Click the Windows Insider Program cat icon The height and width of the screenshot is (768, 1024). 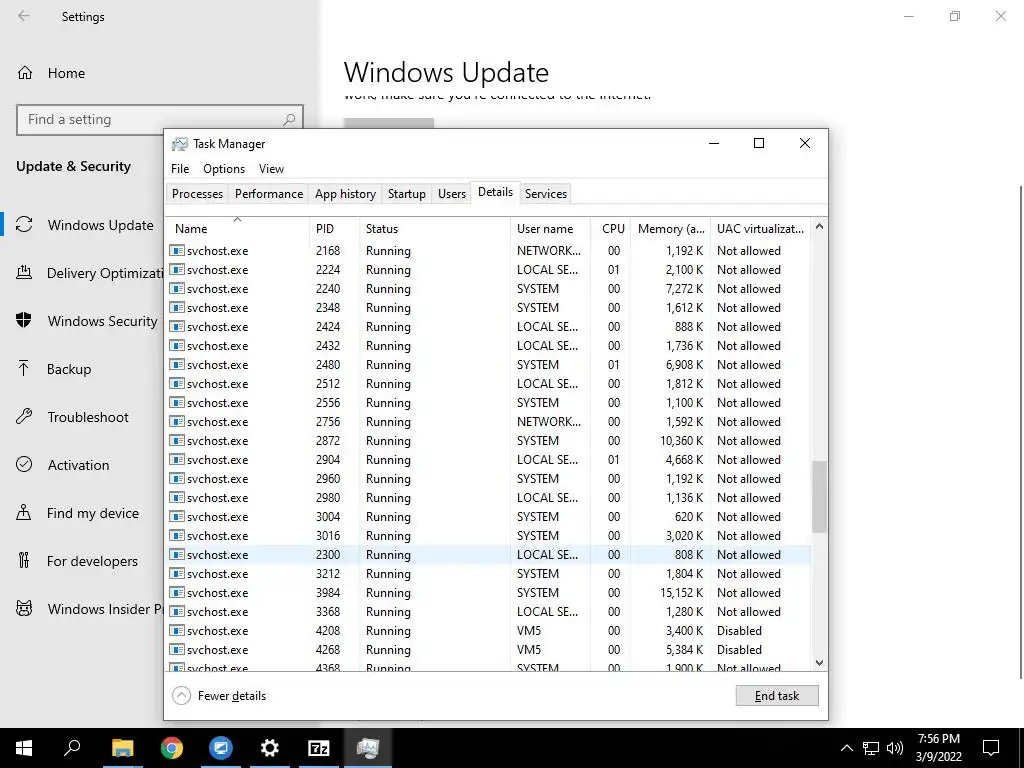point(24,609)
